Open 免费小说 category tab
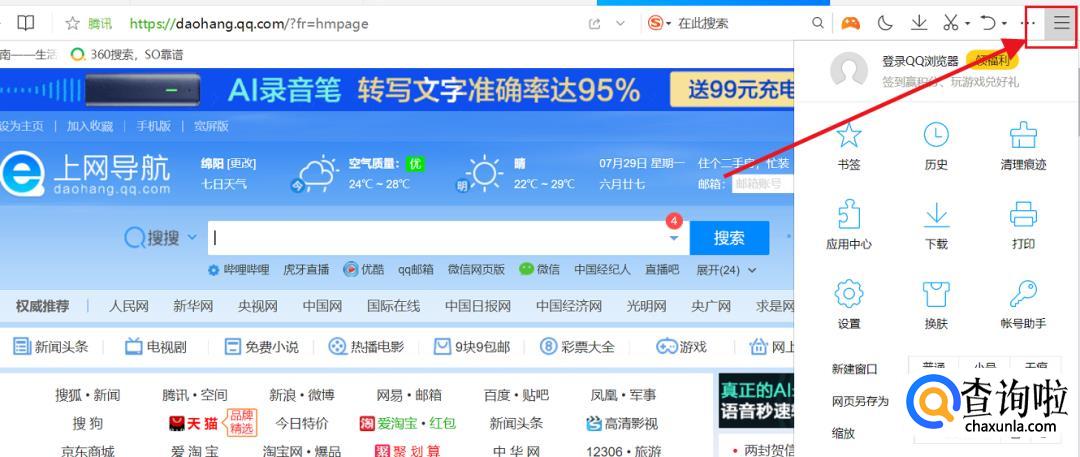Screen dimensions: 1080x457 pos(262,347)
